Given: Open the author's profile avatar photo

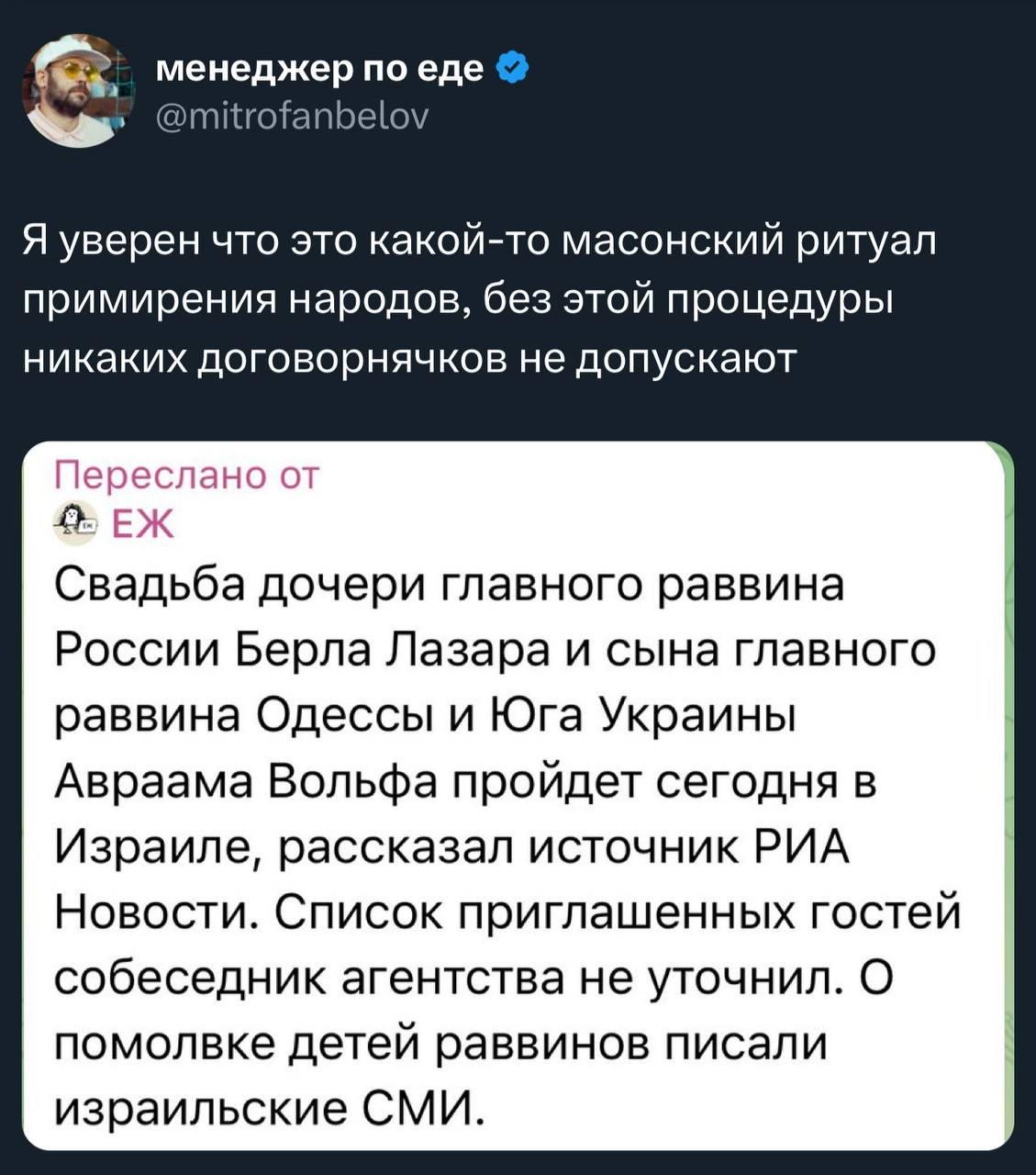Looking at the screenshot, I should pyautogui.click(x=77, y=90).
